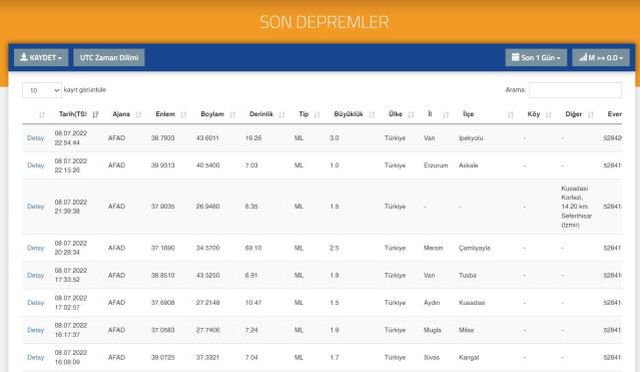640x372 pixels.
Task: Click the magnitude 3.0 cell in Van row
Action: (x=334, y=138)
